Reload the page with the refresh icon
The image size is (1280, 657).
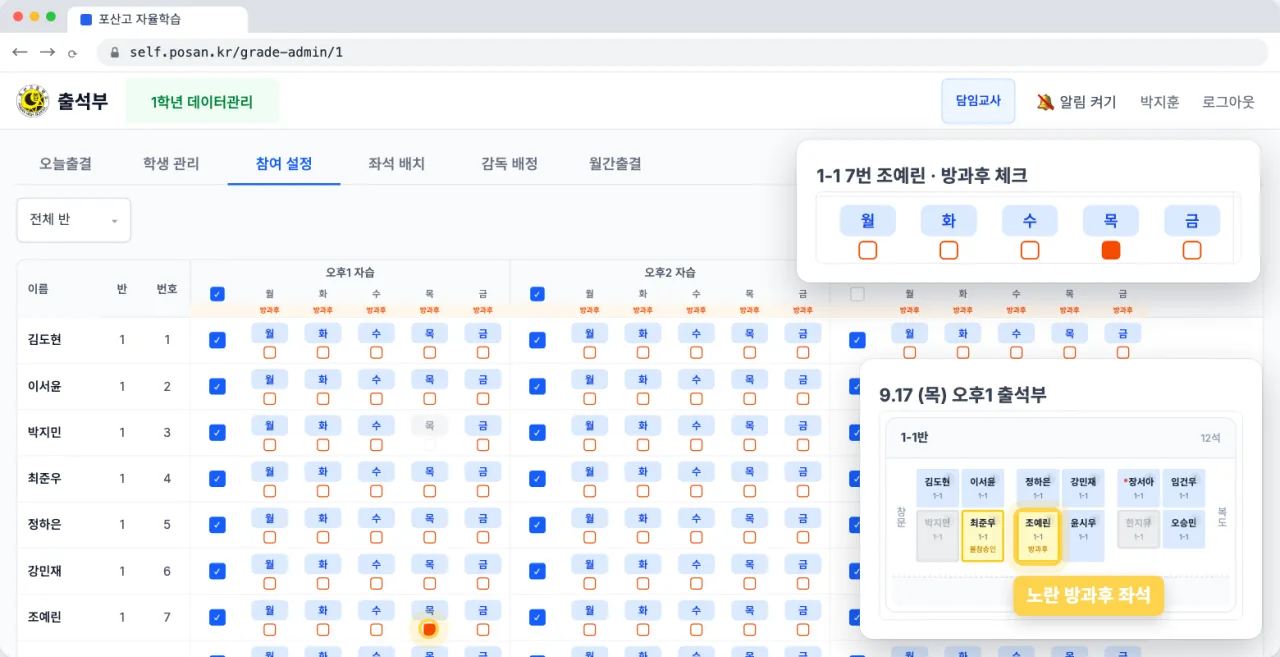(72, 53)
